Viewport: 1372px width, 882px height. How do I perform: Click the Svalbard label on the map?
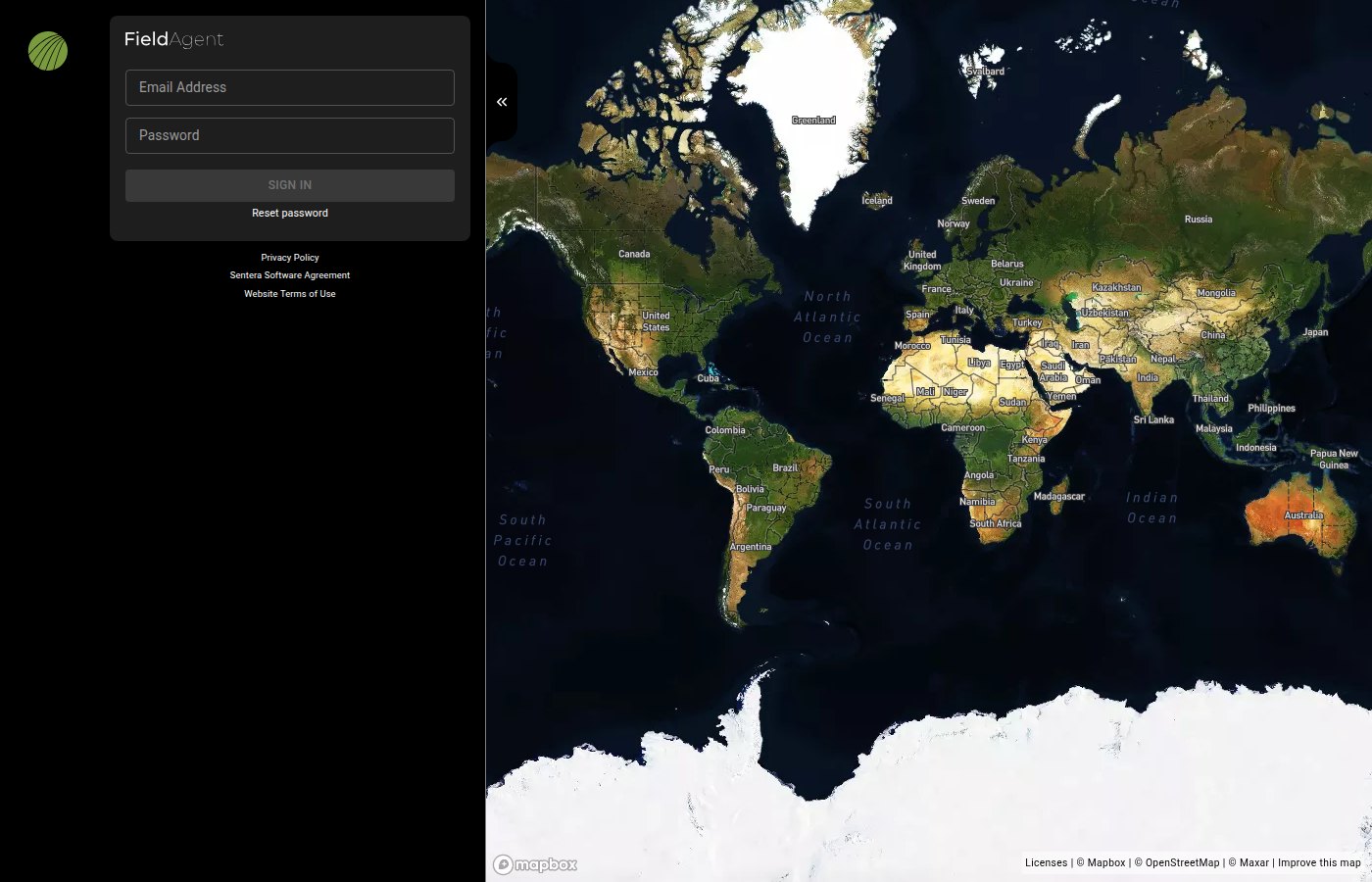pyautogui.click(x=986, y=72)
